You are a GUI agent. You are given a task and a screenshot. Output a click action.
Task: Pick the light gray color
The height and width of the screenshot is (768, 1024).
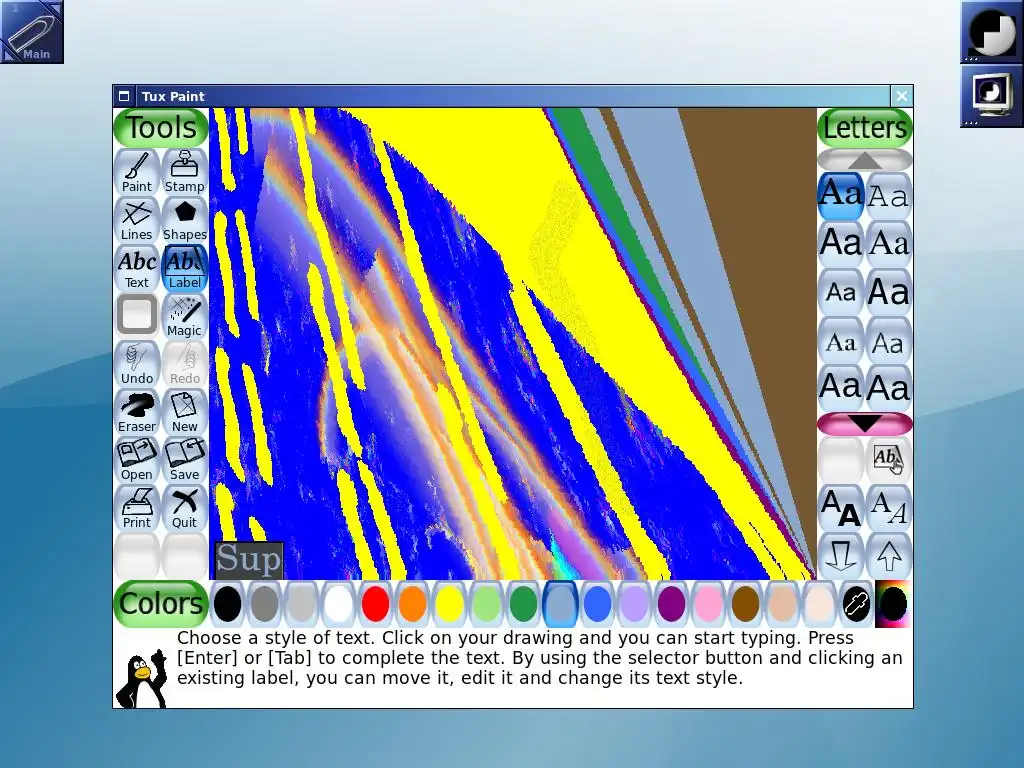coord(301,603)
